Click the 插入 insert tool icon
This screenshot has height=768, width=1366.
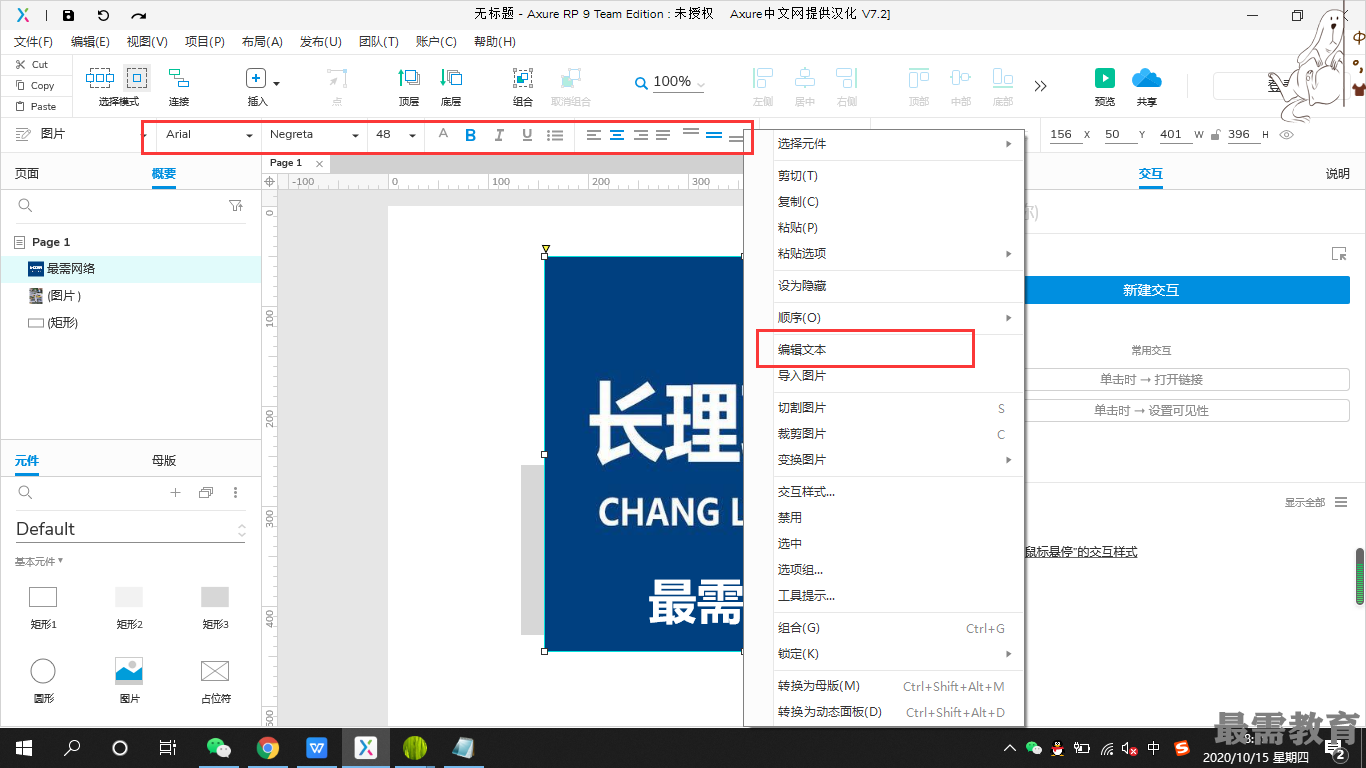pyautogui.click(x=256, y=79)
